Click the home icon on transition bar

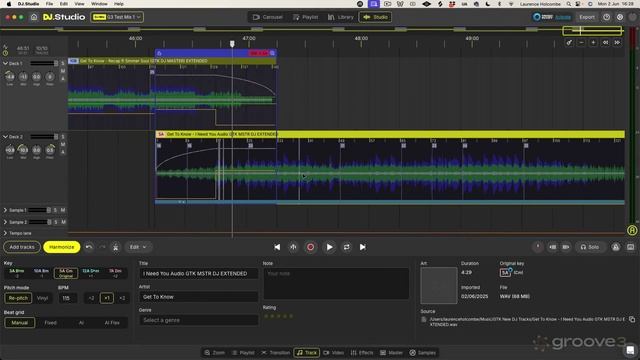(160, 53)
